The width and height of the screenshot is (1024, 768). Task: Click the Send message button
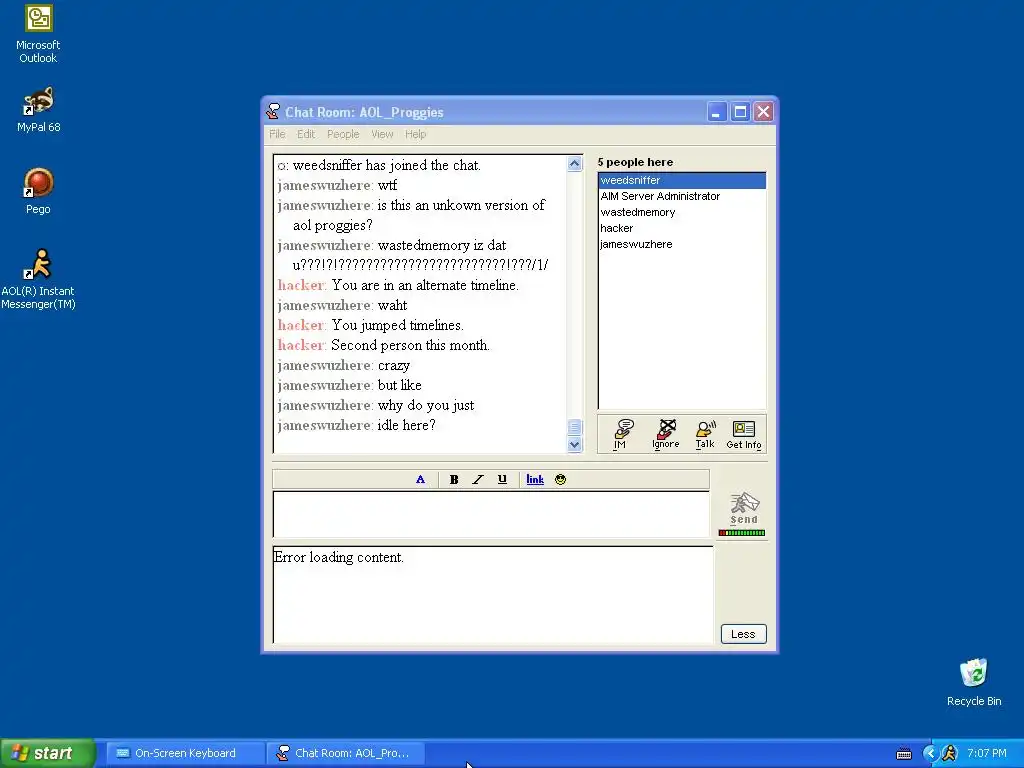pos(744,509)
